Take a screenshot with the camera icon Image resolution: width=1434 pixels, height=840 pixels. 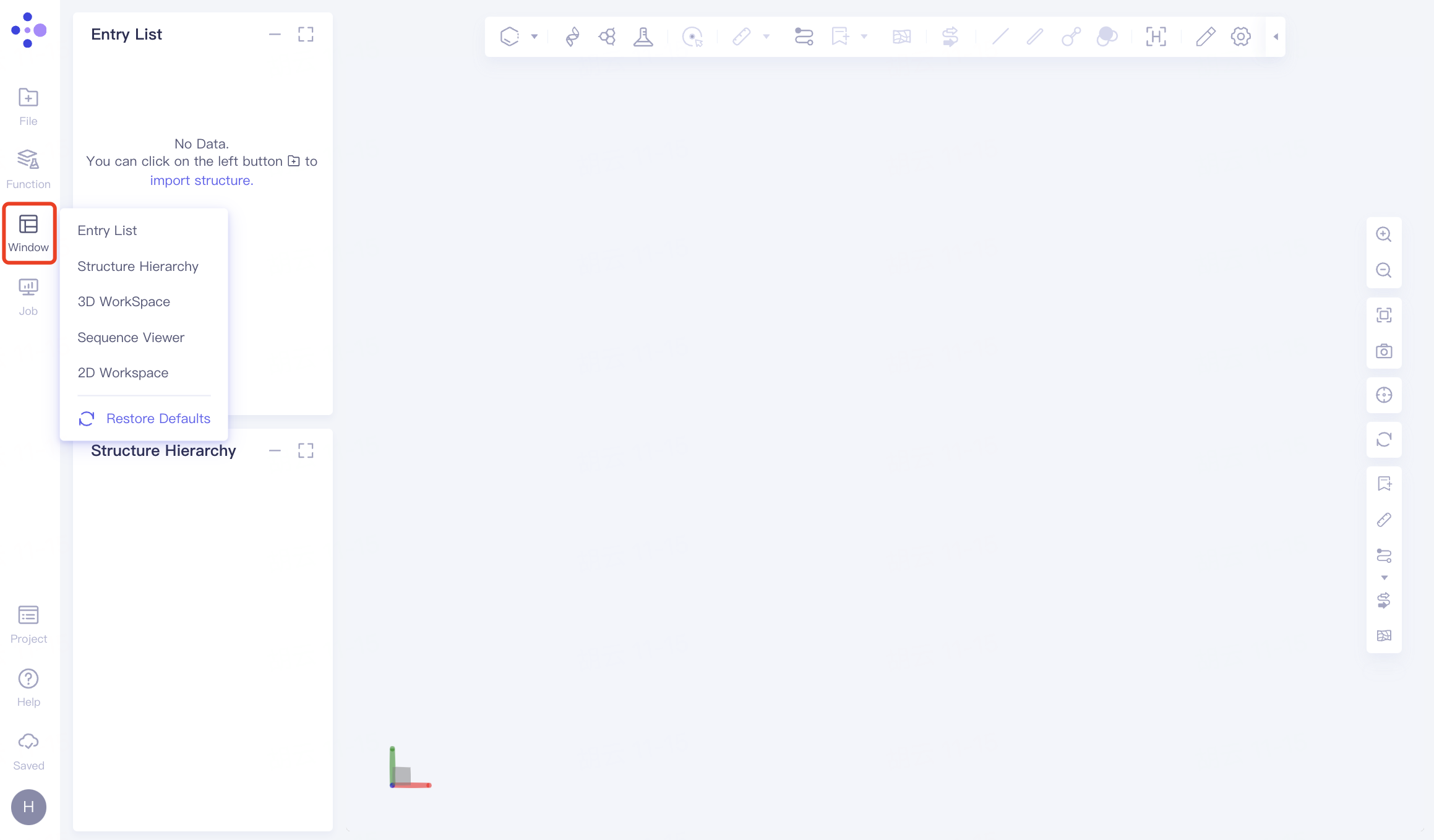1384,351
